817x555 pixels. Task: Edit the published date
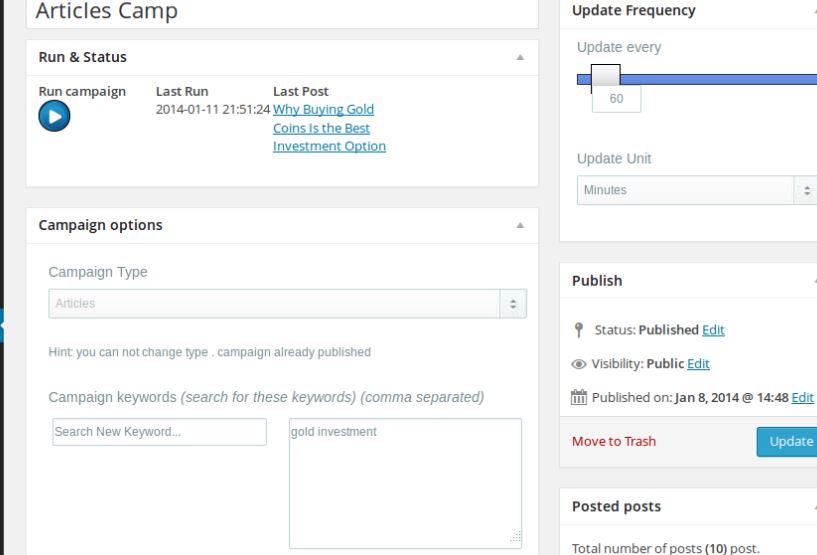[802, 398]
